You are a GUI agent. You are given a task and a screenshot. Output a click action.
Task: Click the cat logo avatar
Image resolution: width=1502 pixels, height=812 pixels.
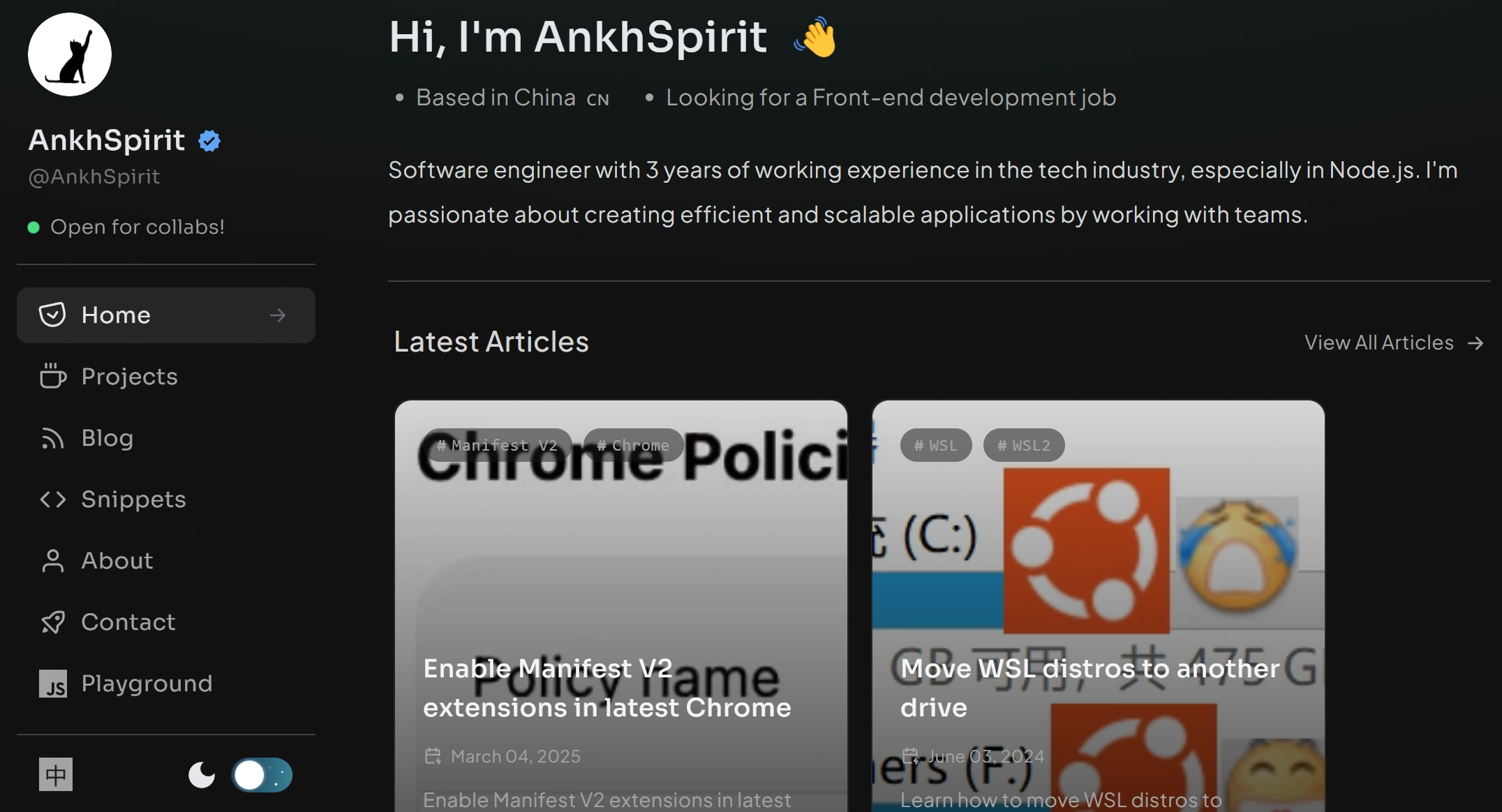[69, 54]
